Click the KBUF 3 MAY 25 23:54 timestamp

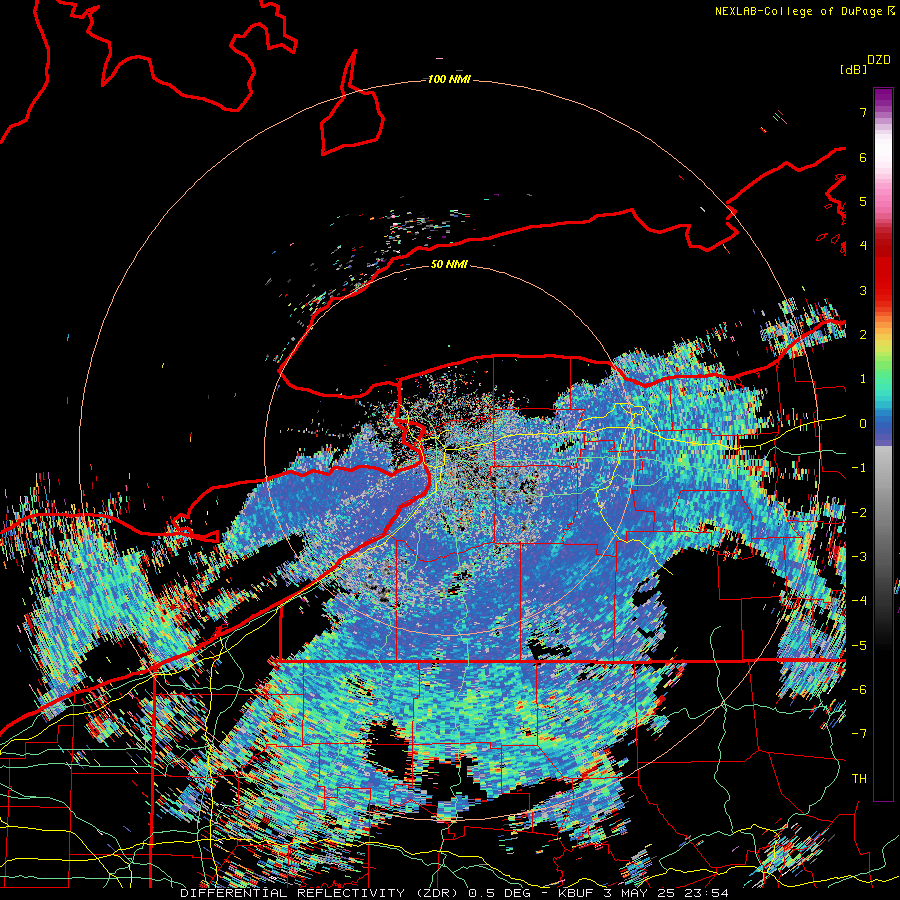pyautogui.click(x=643, y=893)
